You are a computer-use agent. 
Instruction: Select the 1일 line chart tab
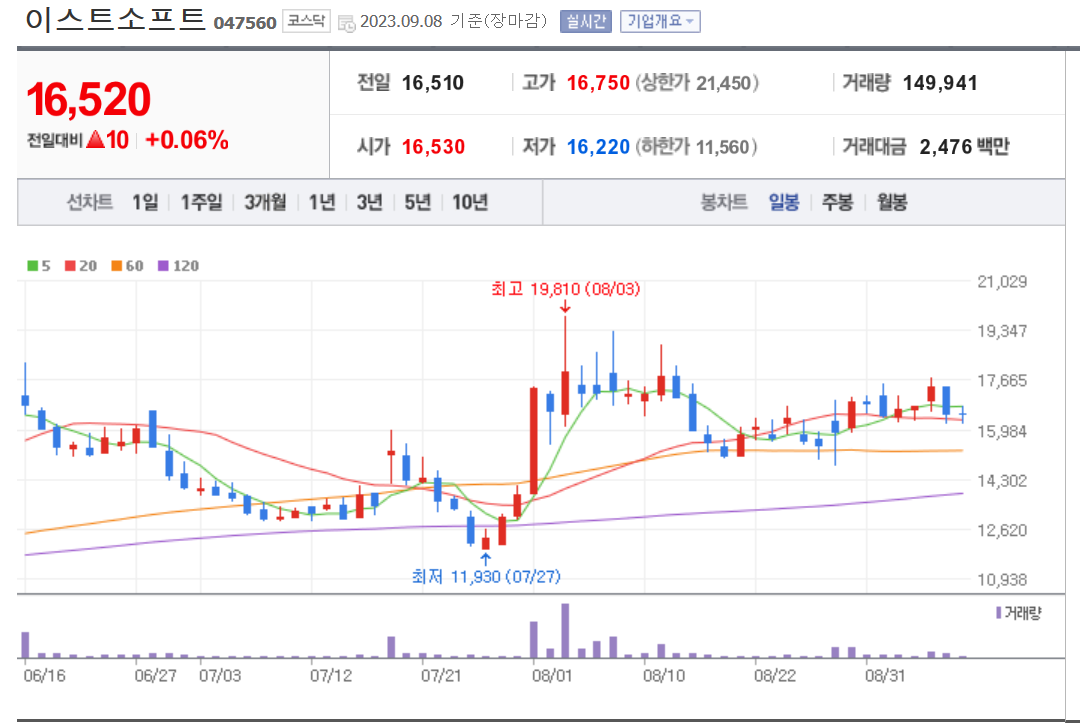click(x=145, y=202)
